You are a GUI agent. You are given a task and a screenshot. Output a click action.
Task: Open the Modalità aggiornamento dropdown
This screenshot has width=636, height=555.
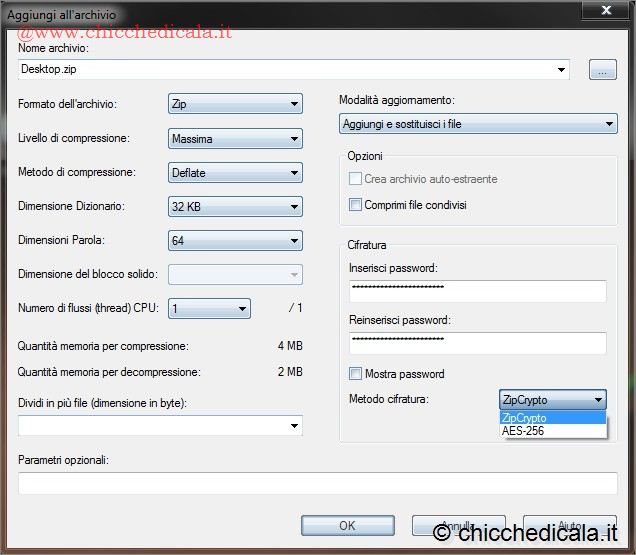(x=478, y=125)
